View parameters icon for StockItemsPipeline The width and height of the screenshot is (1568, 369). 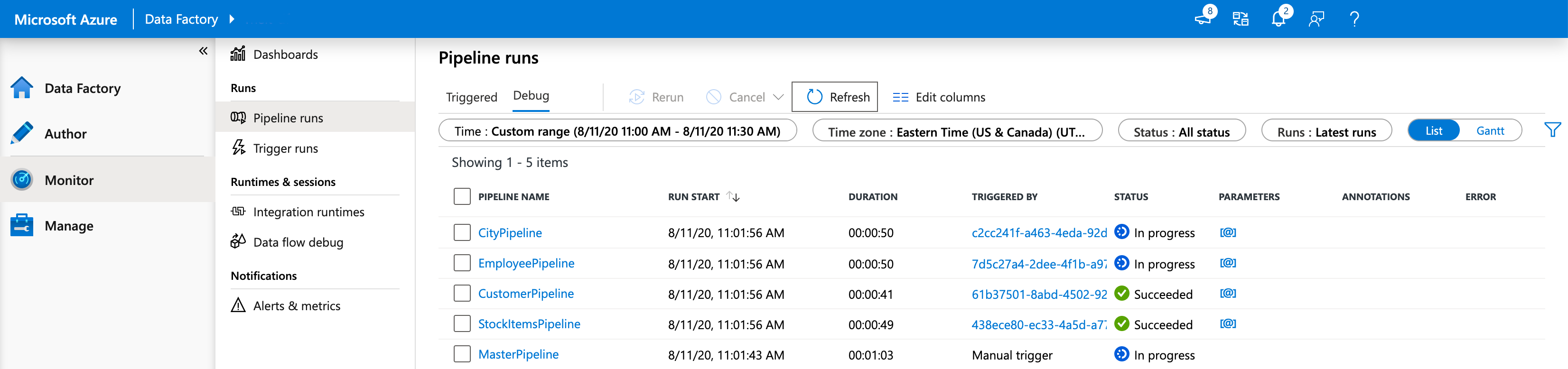[x=1228, y=323]
